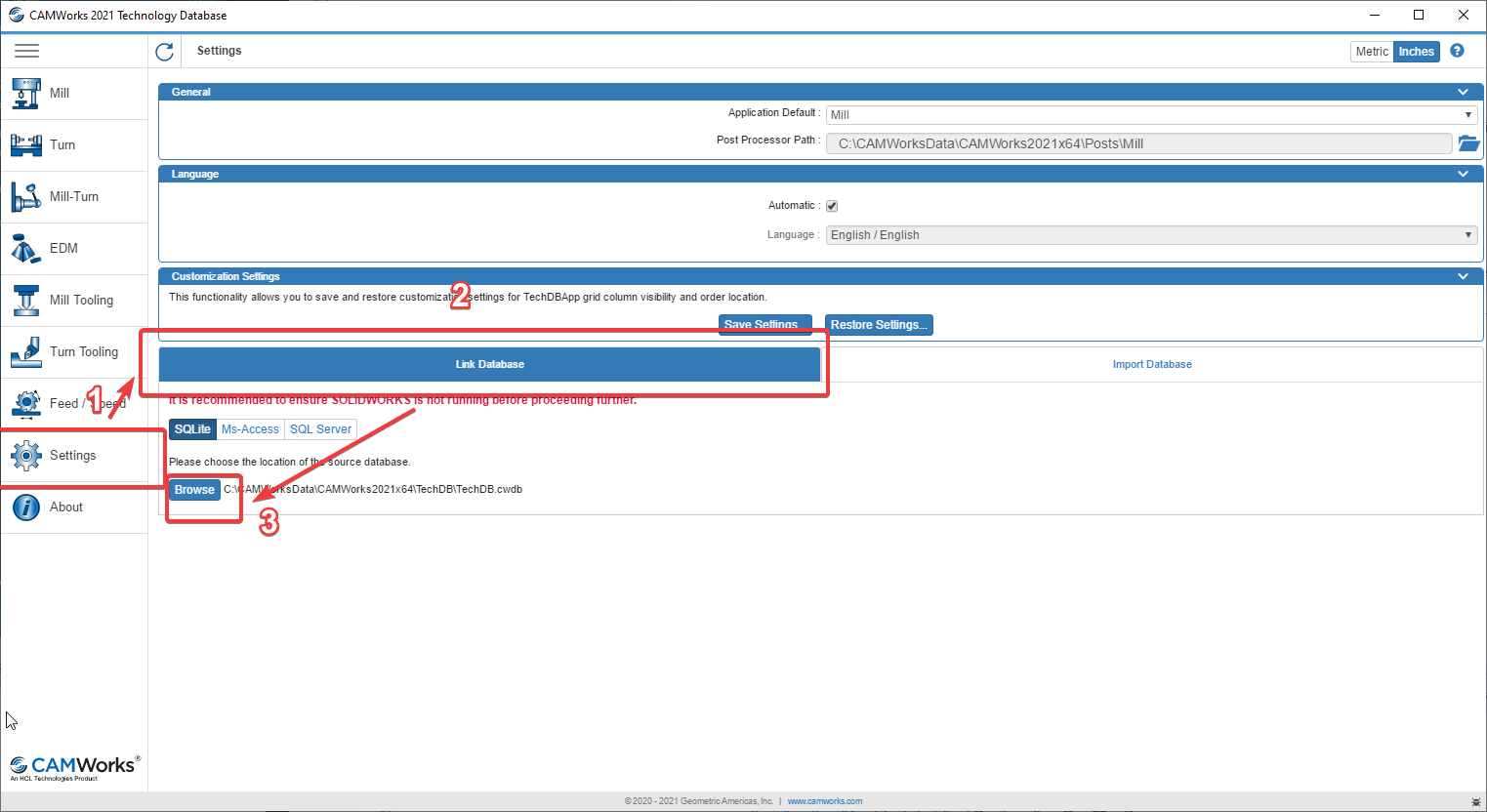This screenshot has width=1487, height=812.
Task: Select Ms-Access database type
Action: tap(250, 429)
